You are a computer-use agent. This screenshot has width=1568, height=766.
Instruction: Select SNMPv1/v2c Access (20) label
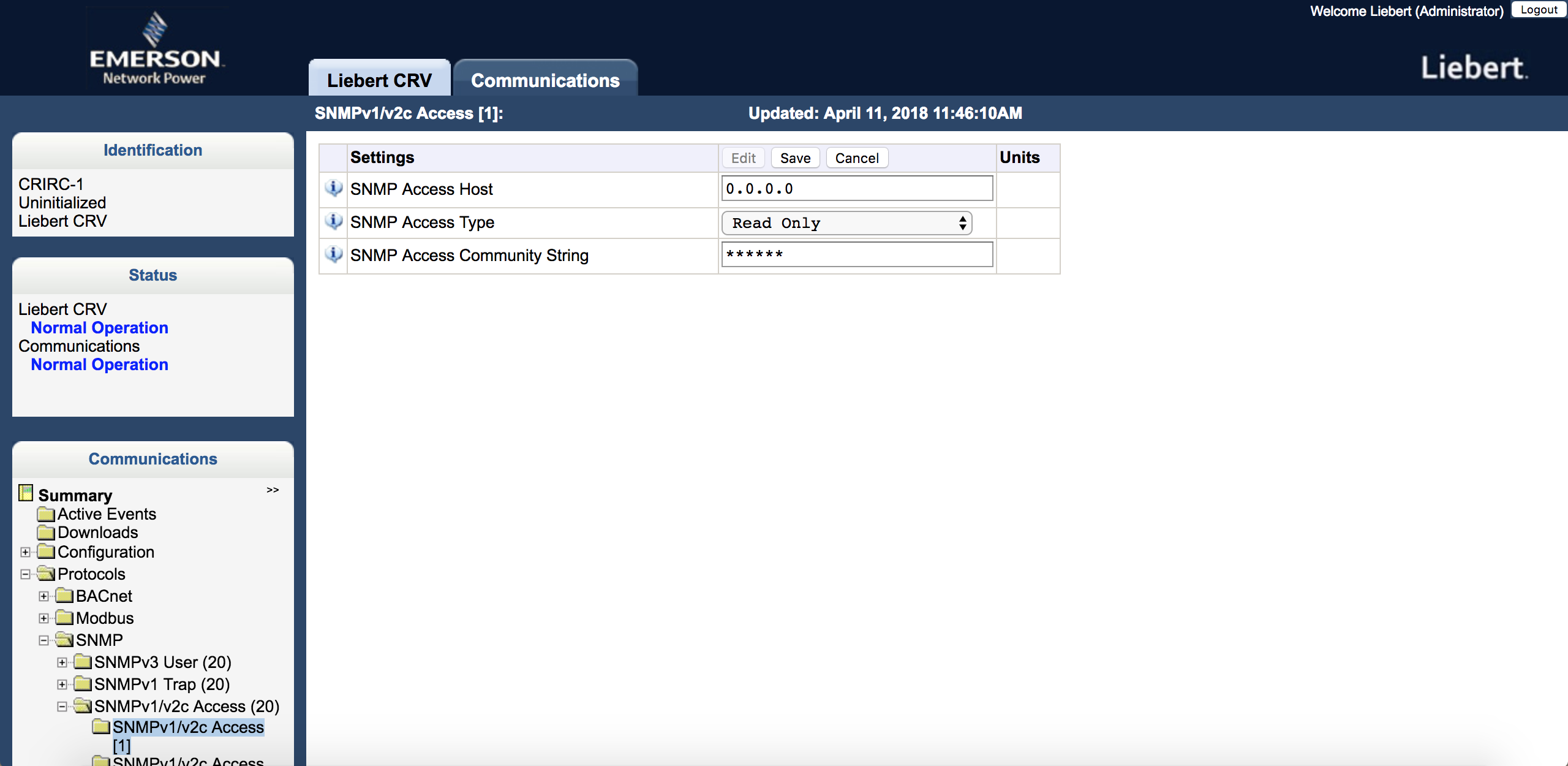(x=187, y=707)
